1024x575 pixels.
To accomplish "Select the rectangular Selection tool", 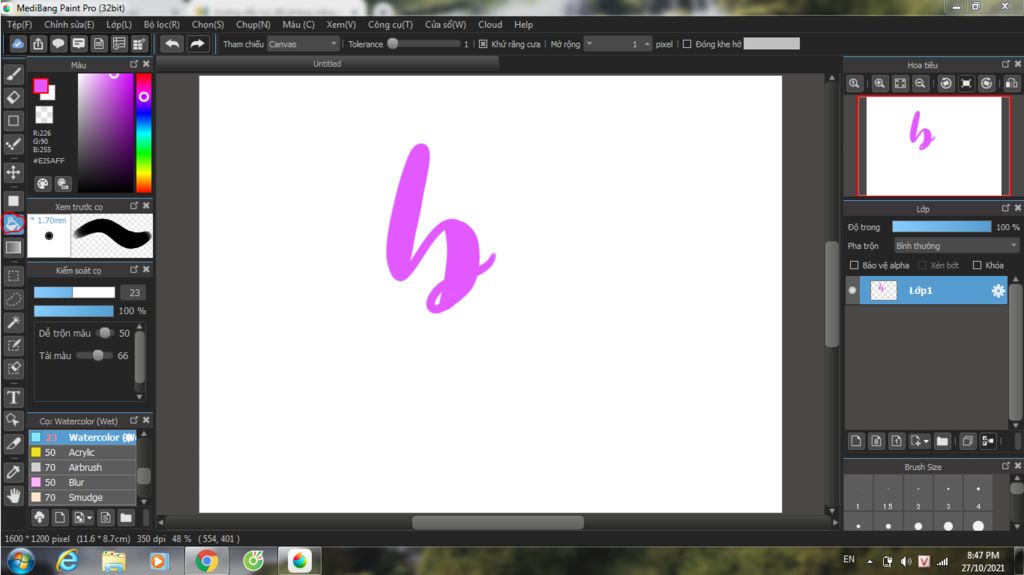I will [x=13, y=276].
